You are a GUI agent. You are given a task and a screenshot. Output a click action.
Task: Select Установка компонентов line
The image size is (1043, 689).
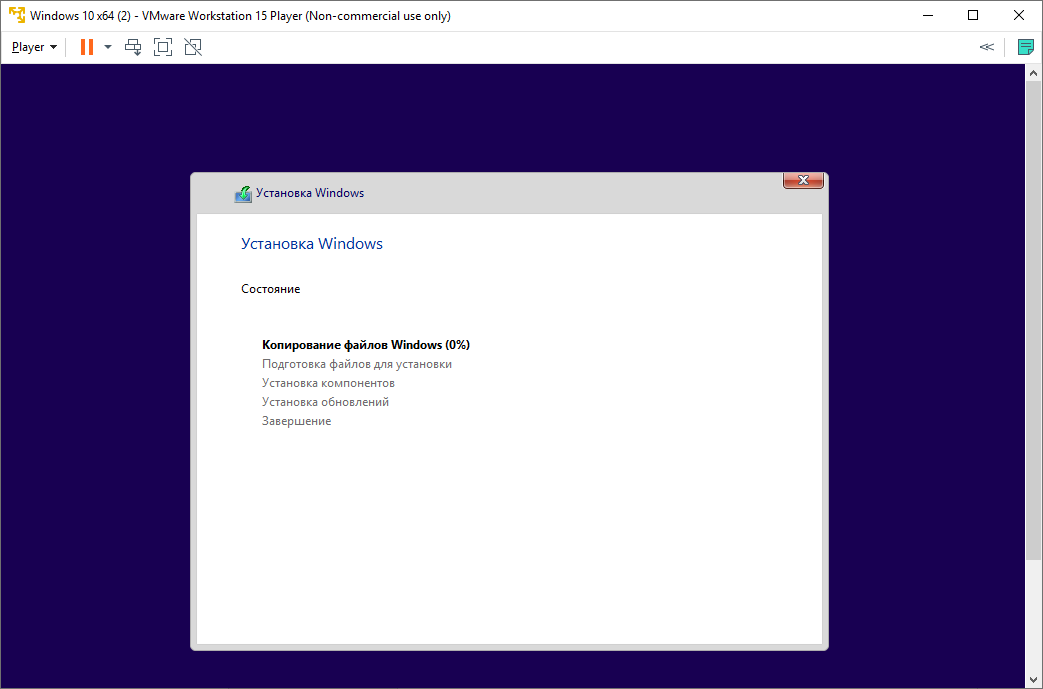(x=328, y=383)
